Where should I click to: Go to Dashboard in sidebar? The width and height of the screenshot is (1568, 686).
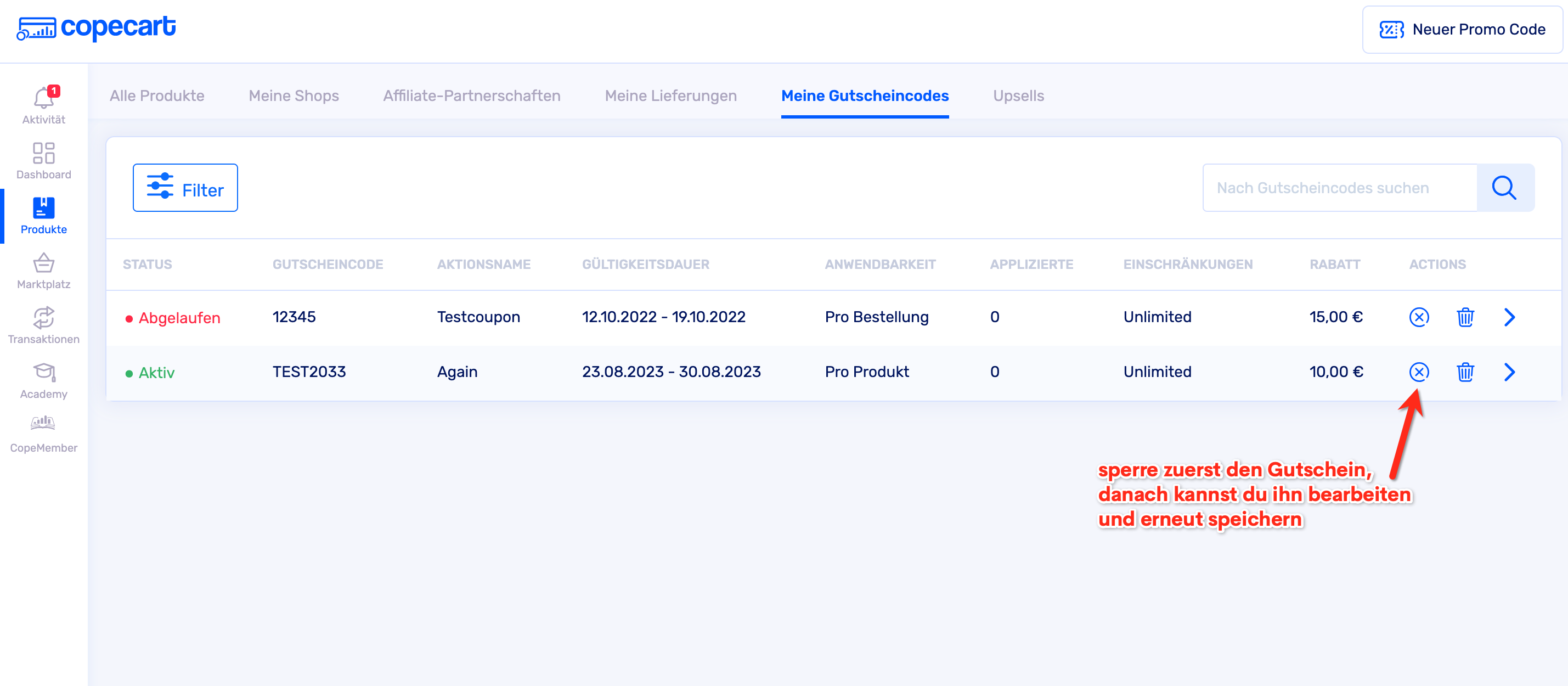[x=43, y=161]
